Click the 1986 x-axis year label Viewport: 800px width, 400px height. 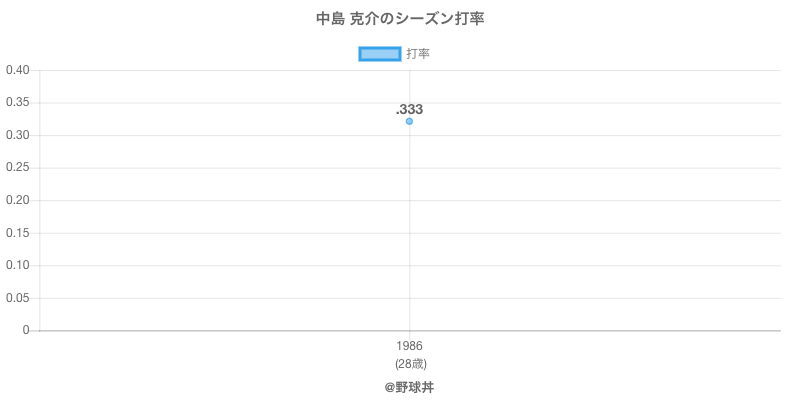click(x=409, y=346)
